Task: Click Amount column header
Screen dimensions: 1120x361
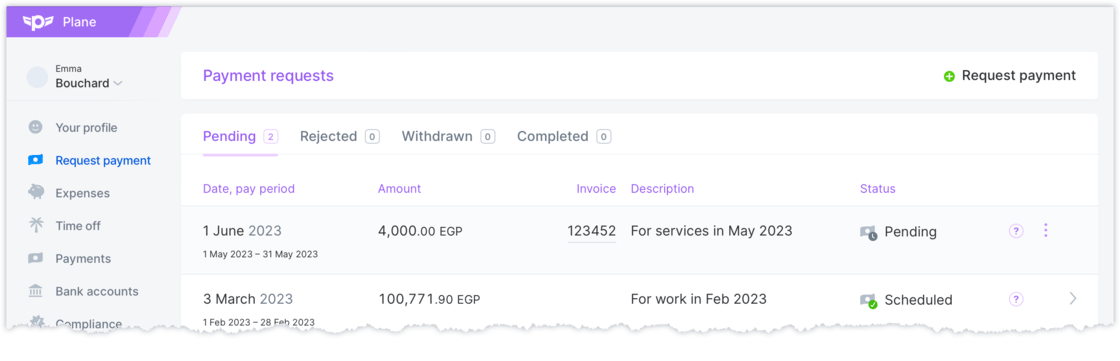Action: pos(399,189)
